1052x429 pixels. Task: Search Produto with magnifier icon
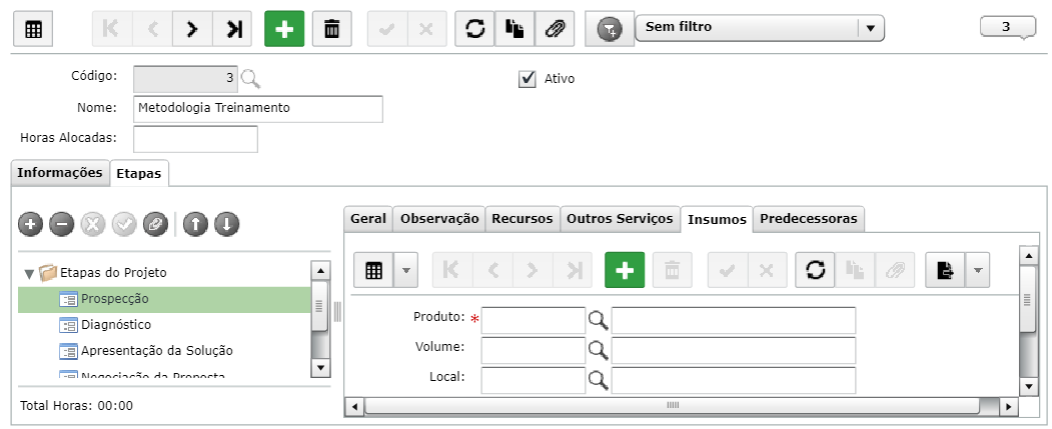coord(598,321)
